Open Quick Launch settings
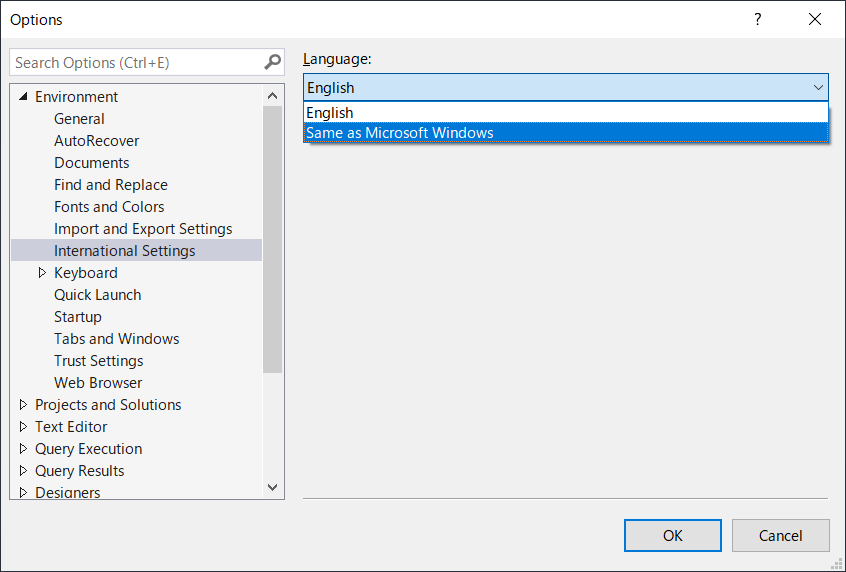The image size is (846, 572). 98,295
